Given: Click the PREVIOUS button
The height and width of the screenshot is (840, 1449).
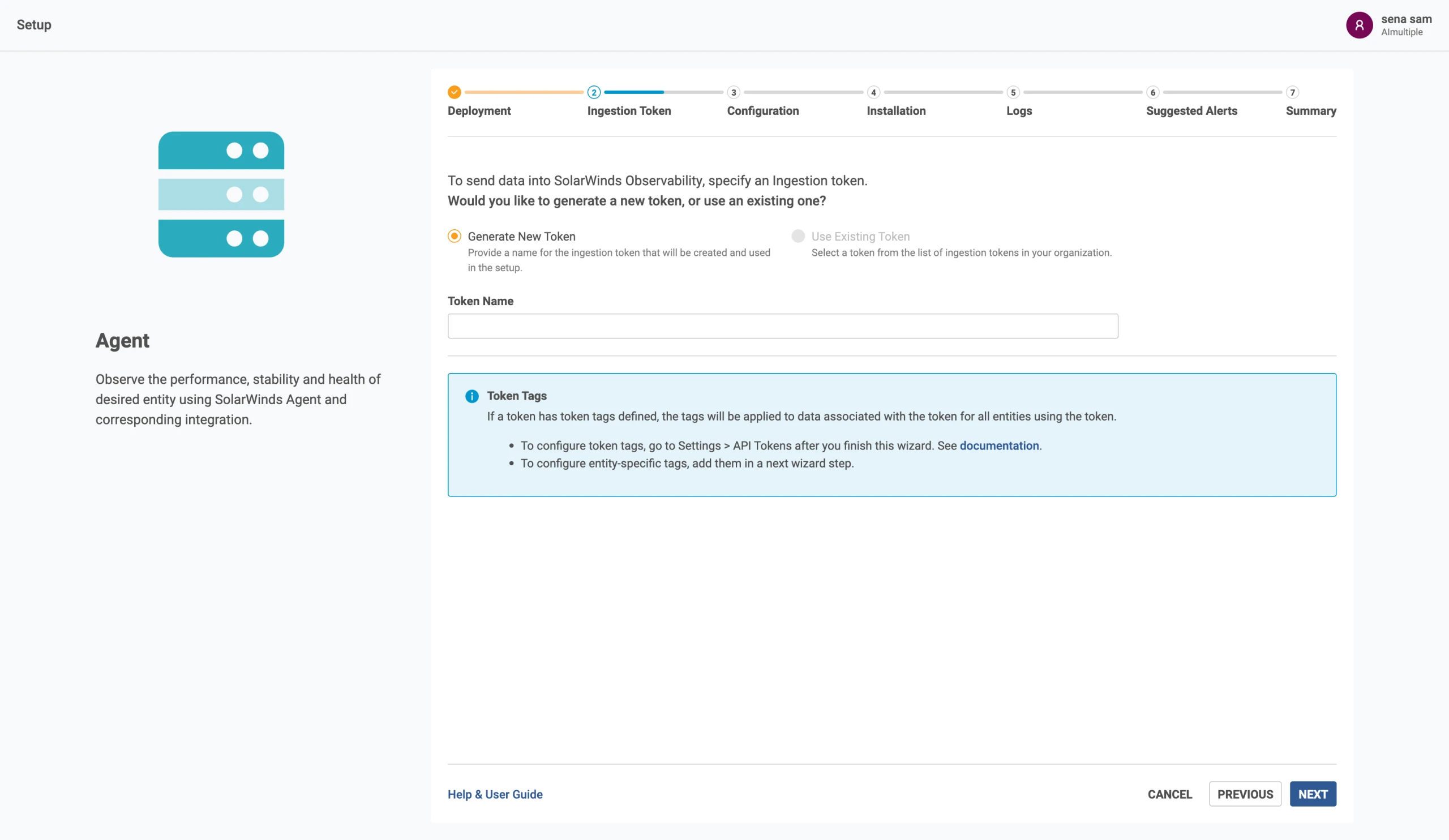Looking at the screenshot, I should coord(1245,794).
